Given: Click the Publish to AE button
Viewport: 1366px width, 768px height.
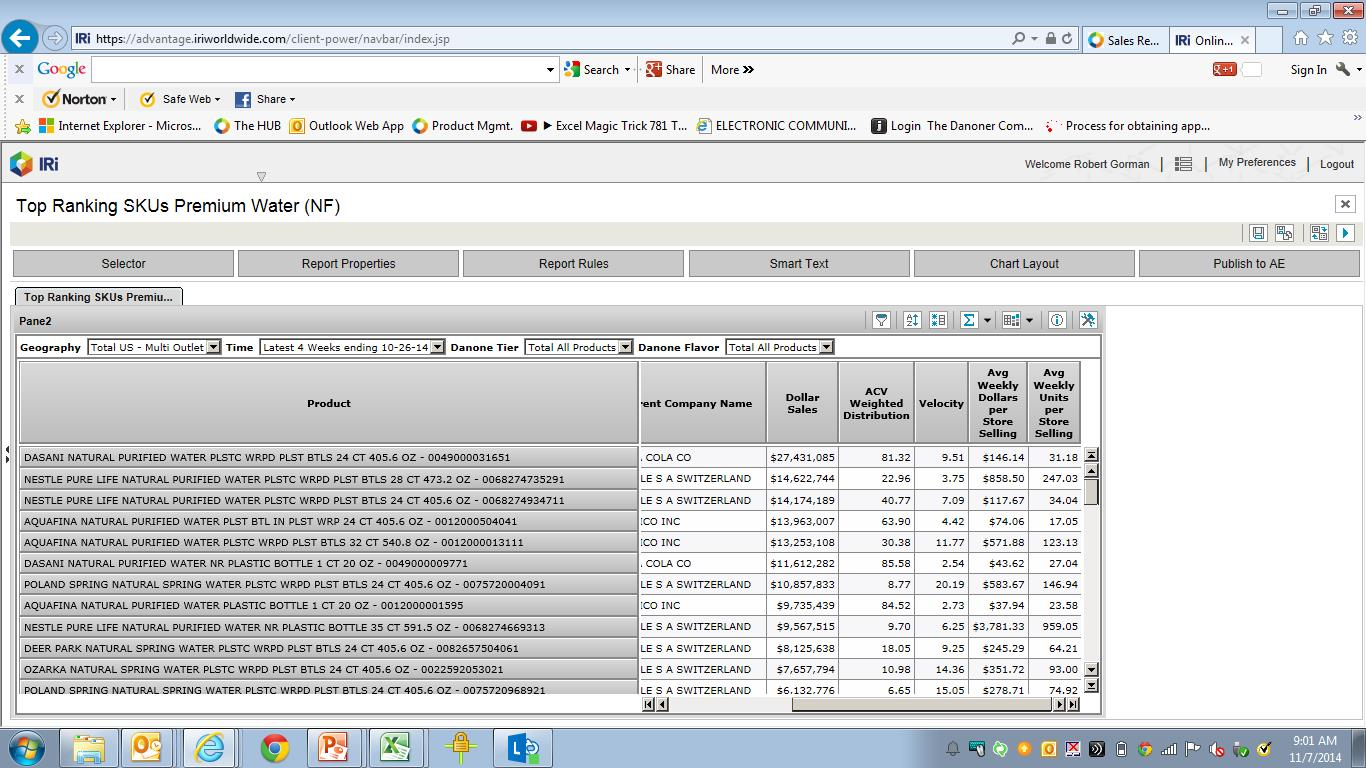Looking at the screenshot, I should coord(1248,264).
